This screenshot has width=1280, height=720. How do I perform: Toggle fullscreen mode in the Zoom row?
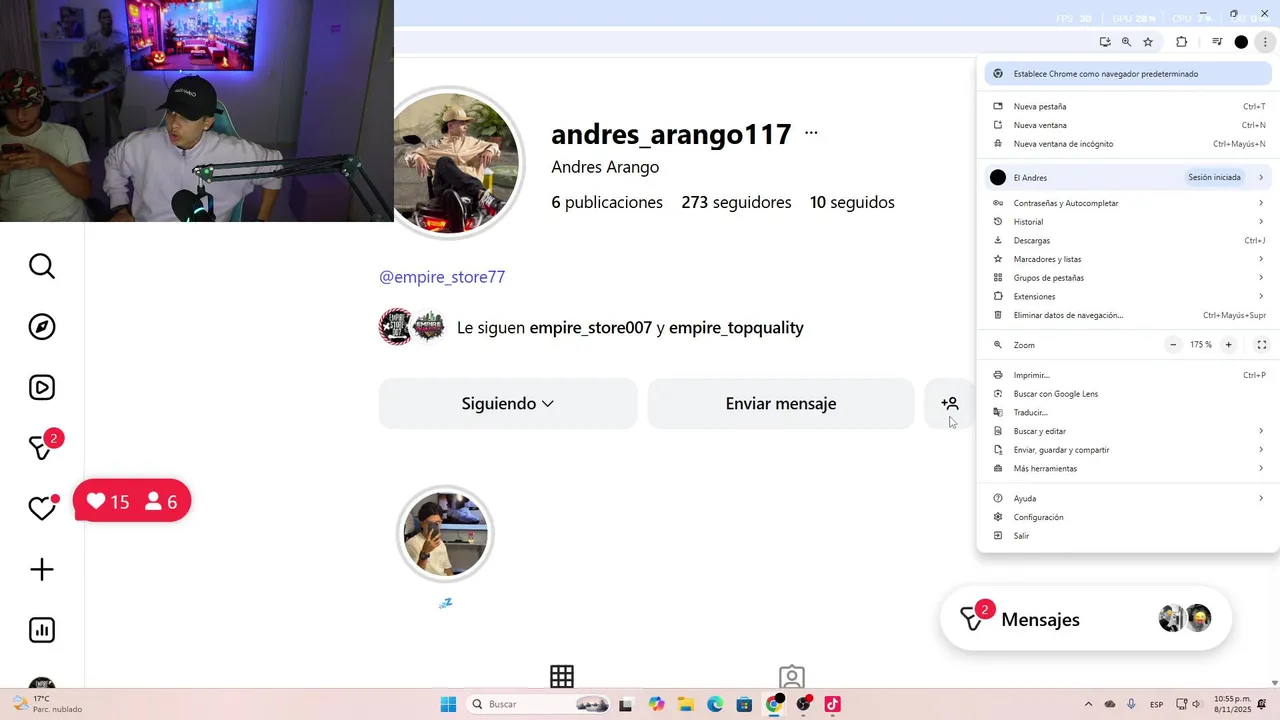coord(1262,345)
